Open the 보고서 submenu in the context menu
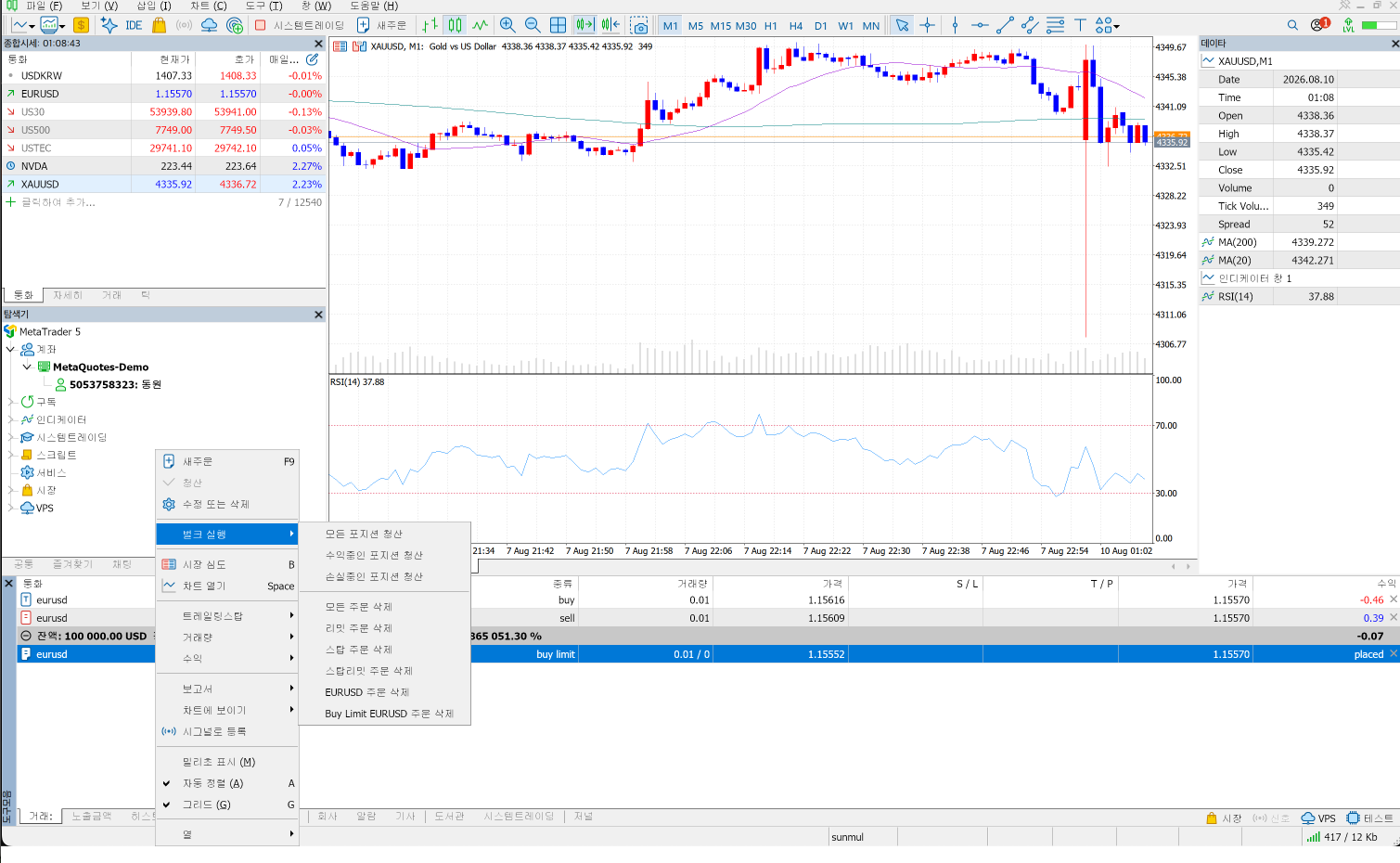This screenshot has width=1400, height=863. pos(227,689)
